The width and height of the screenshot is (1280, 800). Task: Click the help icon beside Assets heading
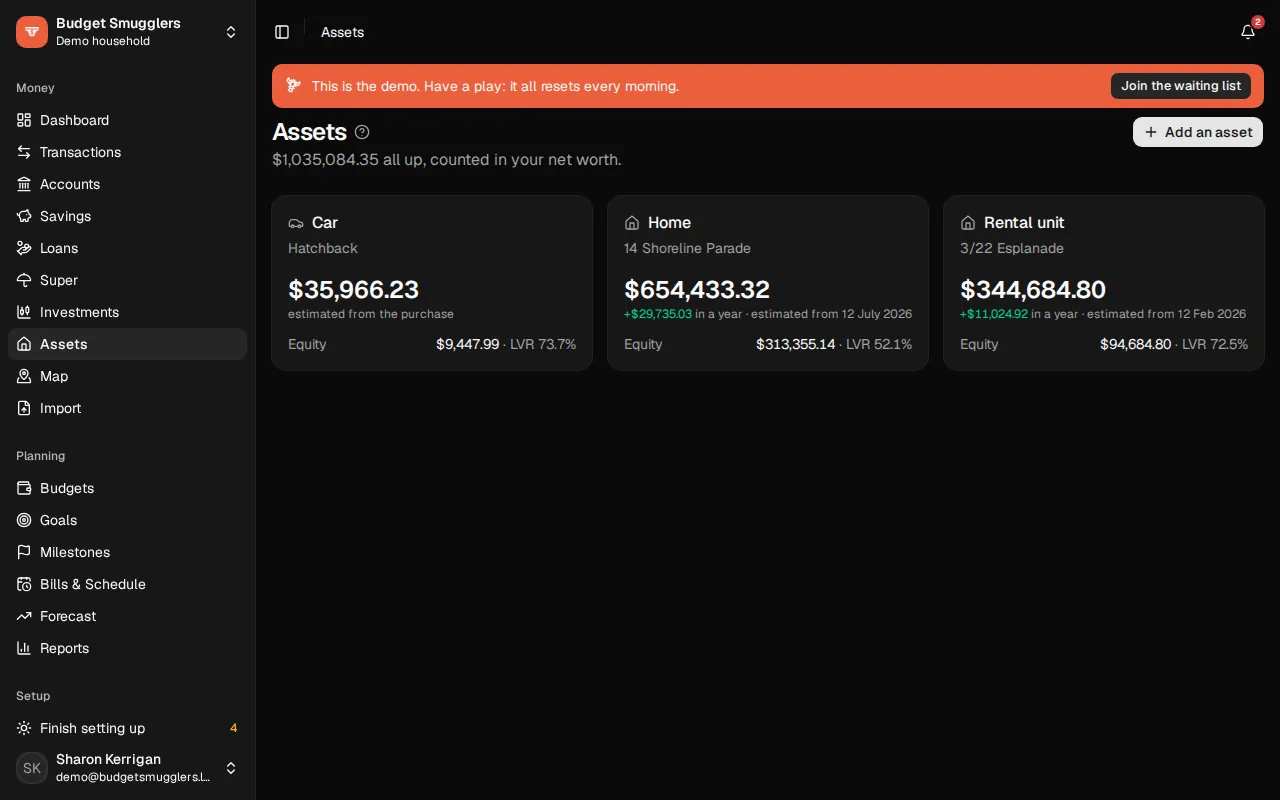pos(362,132)
